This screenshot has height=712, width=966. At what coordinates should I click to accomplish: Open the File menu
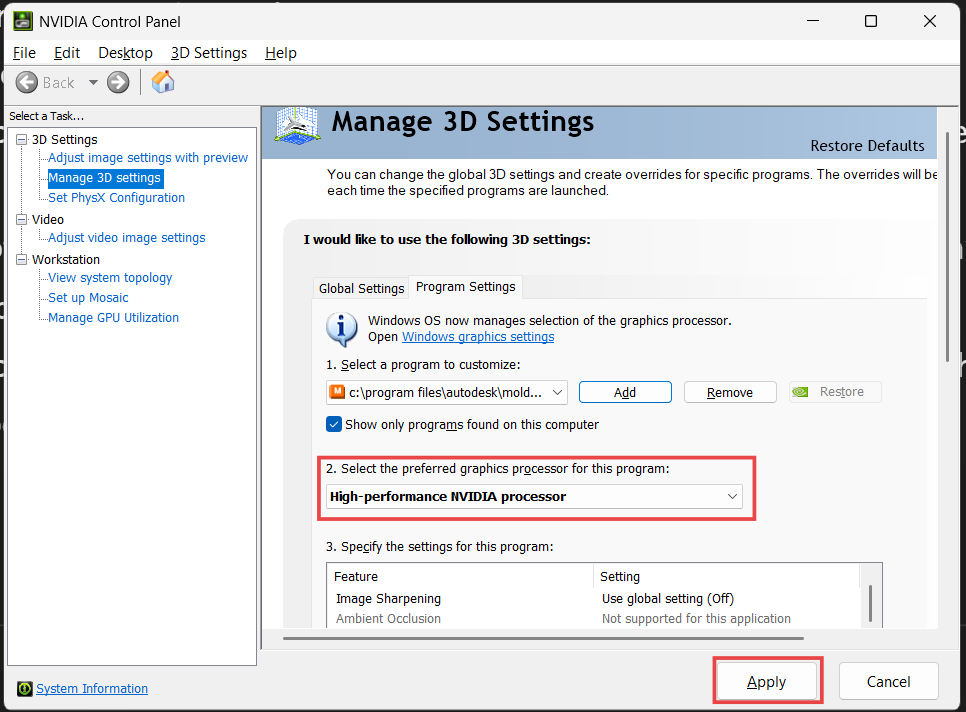[x=24, y=53]
